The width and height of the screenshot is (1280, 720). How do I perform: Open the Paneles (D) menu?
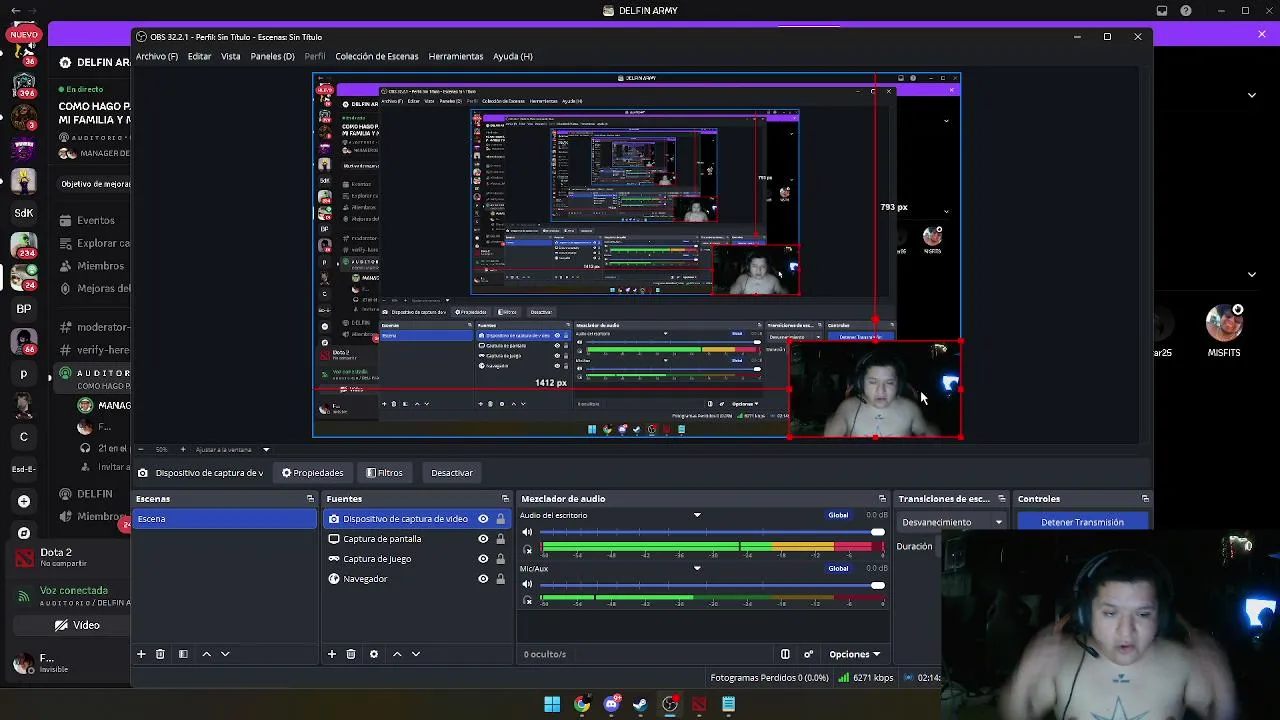[x=272, y=56]
